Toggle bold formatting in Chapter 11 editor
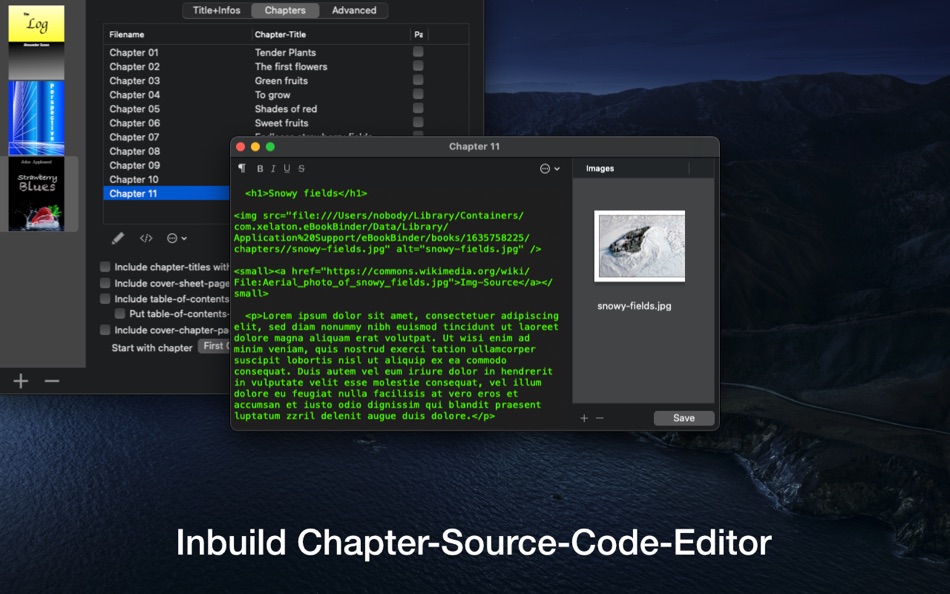Image resolution: width=950 pixels, height=594 pixels. tap(260, 169)
